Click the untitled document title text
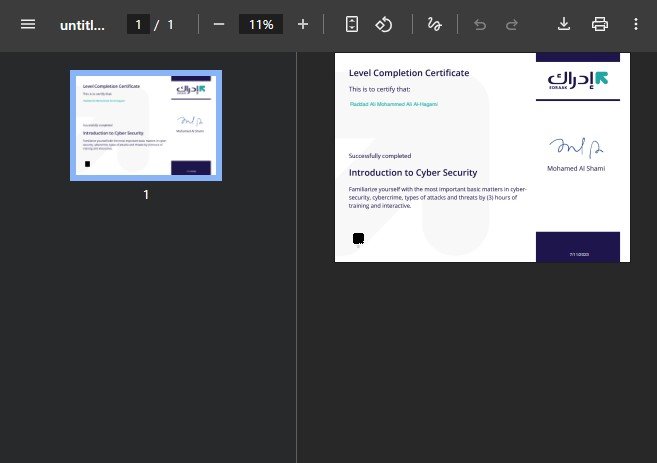The width and height of the screenshot is (657, 463). click(x=82, y=24)
